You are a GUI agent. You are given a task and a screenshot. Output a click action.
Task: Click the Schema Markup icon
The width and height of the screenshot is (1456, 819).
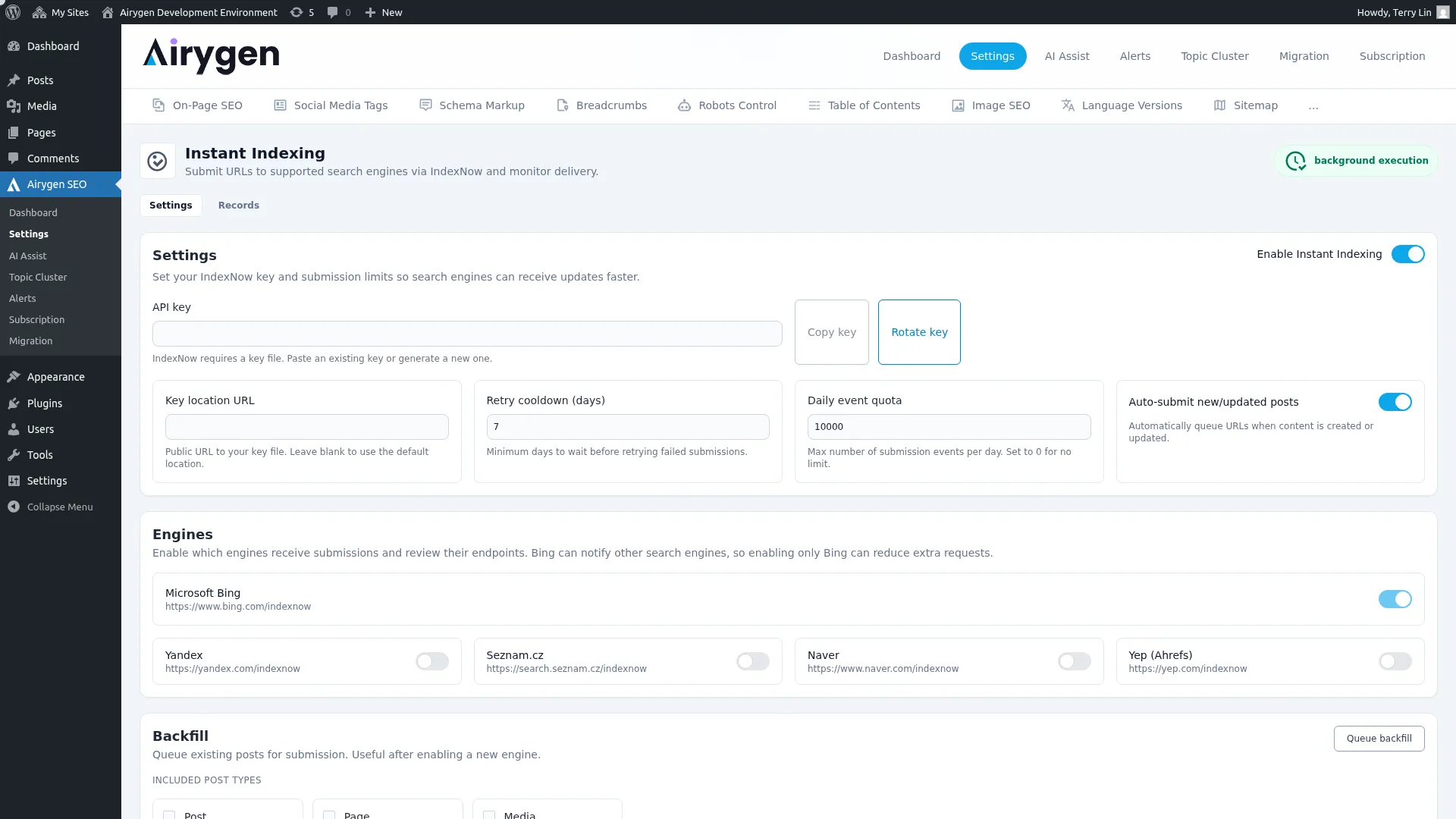tap(425, 105)
